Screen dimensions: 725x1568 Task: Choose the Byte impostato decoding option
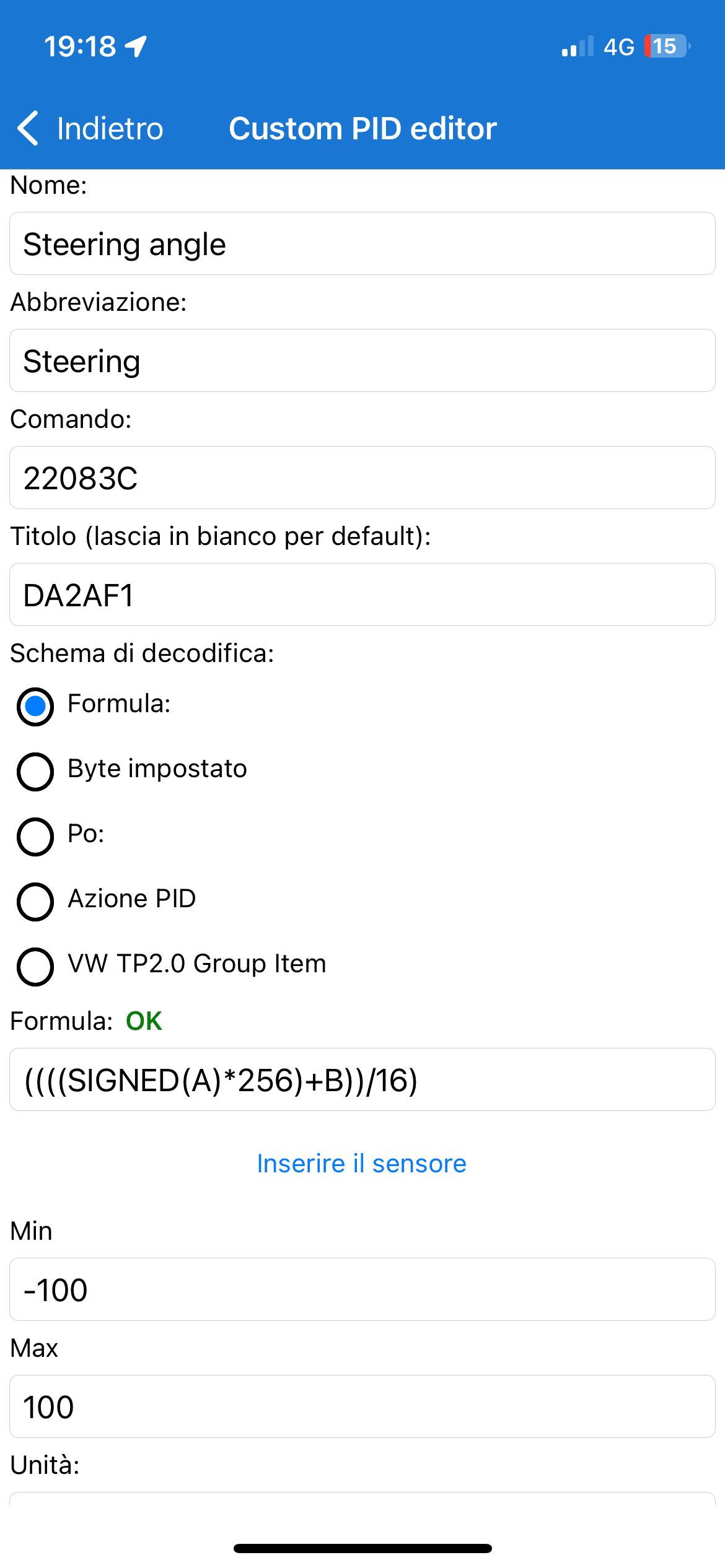[35, 771]
